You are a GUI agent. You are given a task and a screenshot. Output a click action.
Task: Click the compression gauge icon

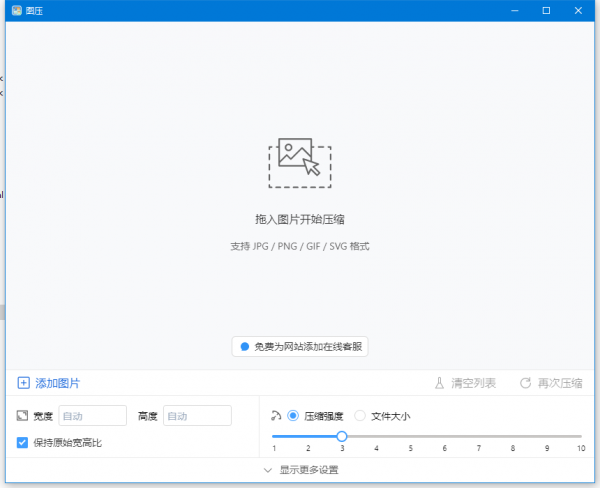click(x=276, y=416)
